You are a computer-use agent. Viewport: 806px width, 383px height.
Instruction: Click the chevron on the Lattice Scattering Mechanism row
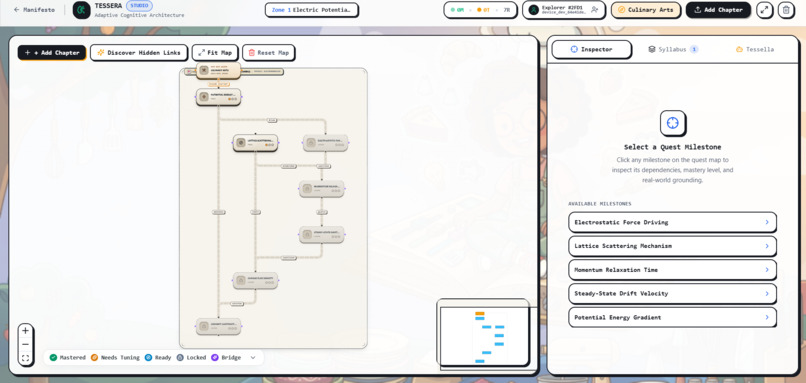(766, 246)
